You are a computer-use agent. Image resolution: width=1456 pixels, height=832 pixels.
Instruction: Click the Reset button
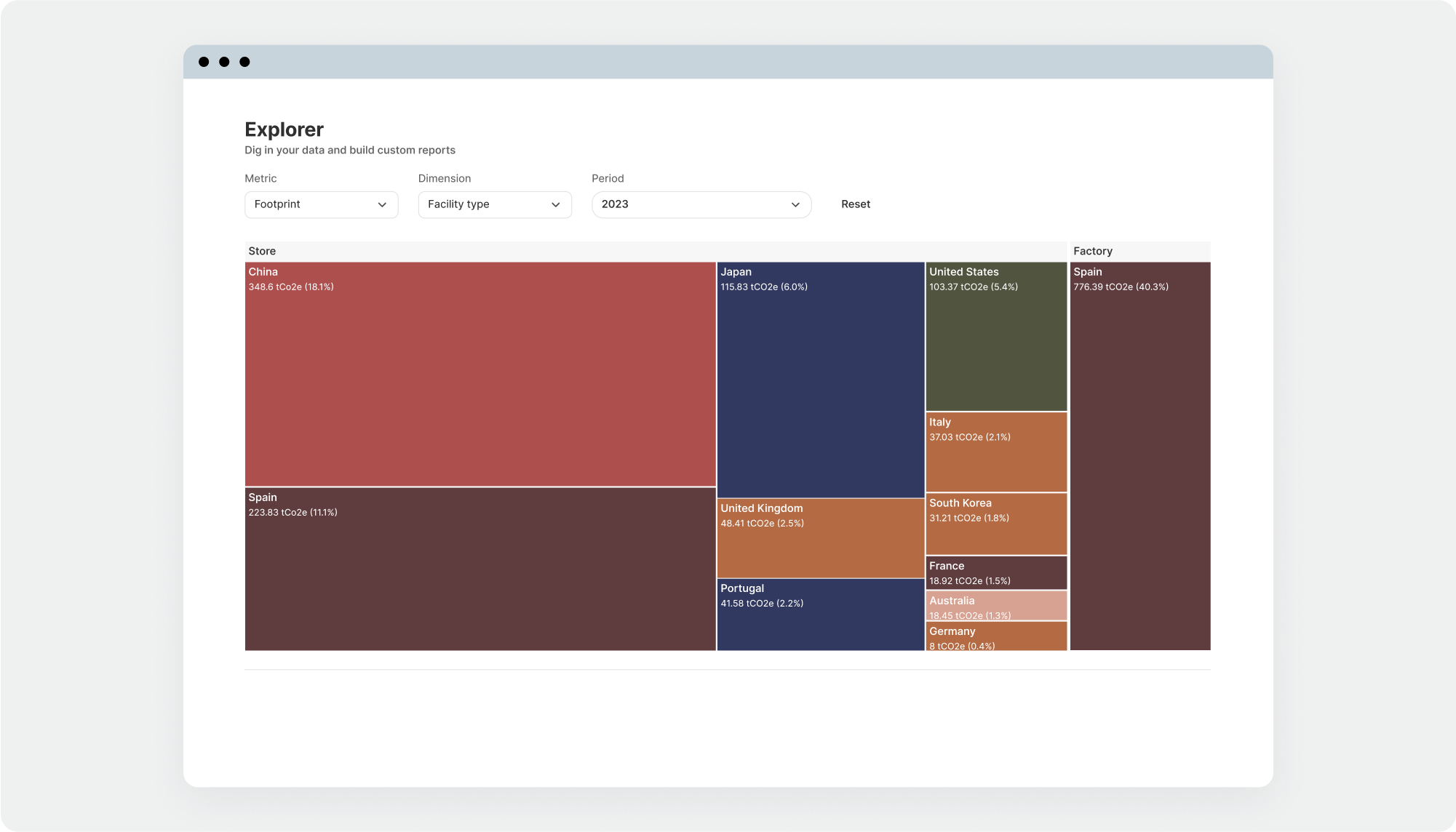point(855,204)
